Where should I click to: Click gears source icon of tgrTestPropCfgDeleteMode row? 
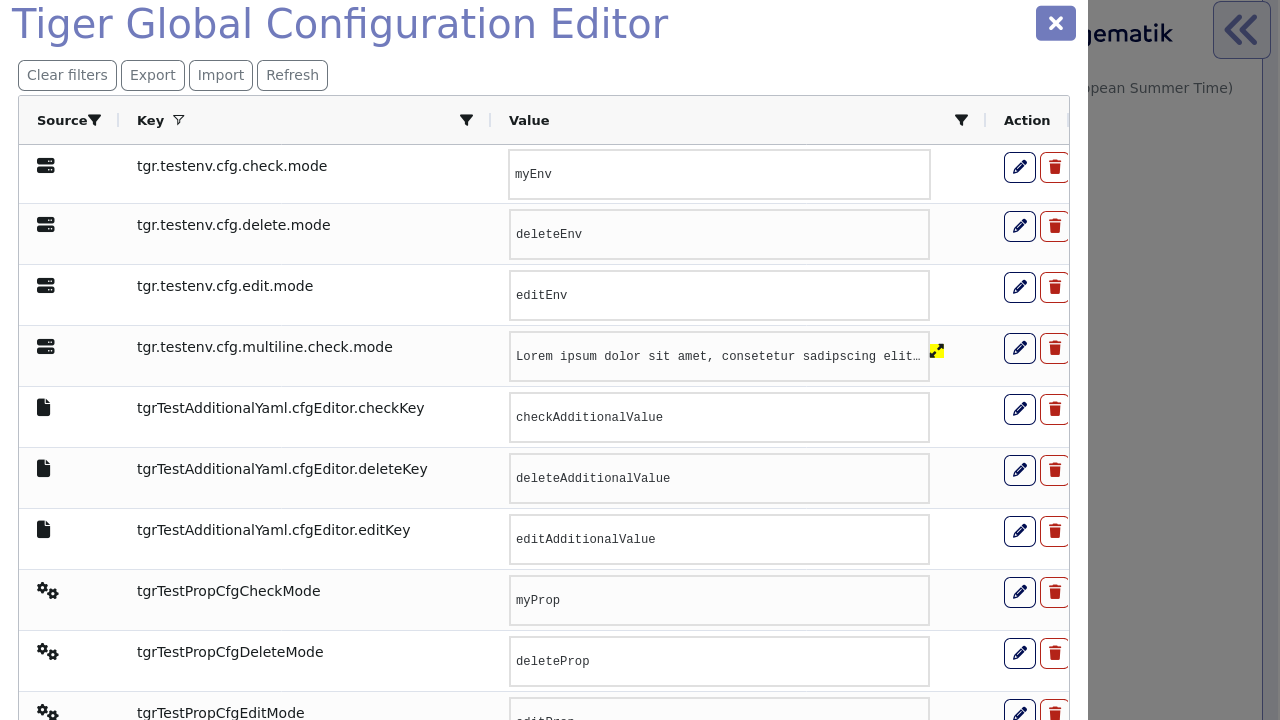point(48,652)
